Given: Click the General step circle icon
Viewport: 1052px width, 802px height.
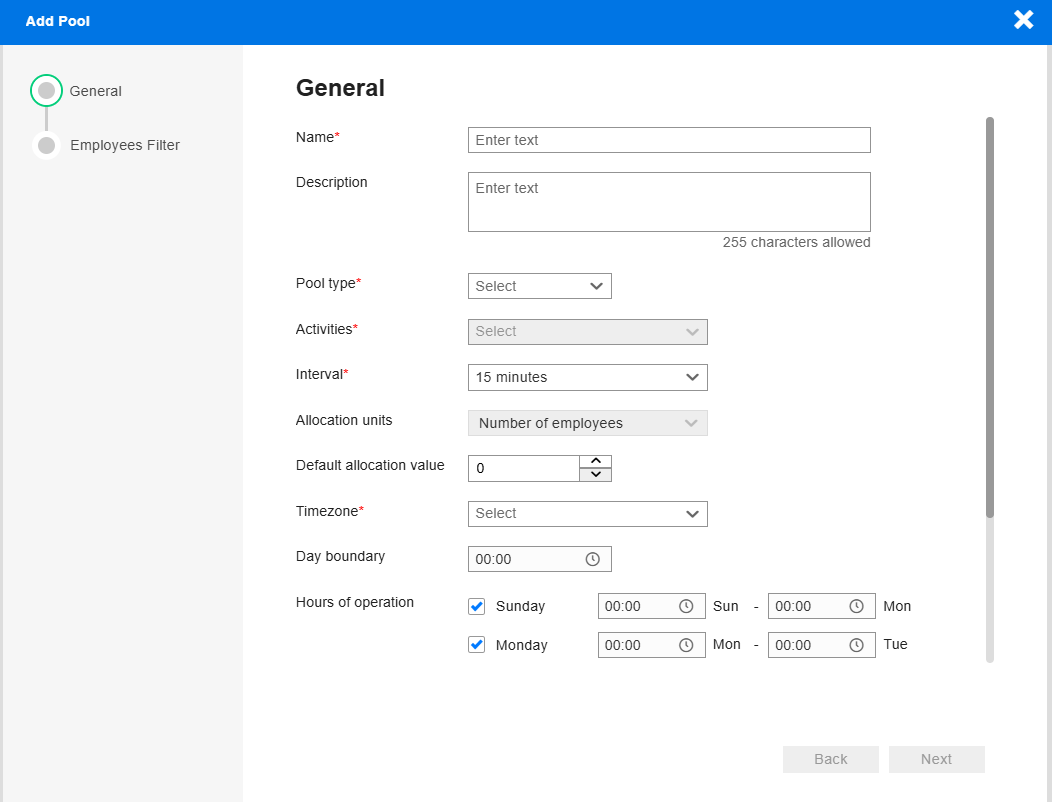Looking at the screenshot, I should 46,91.
